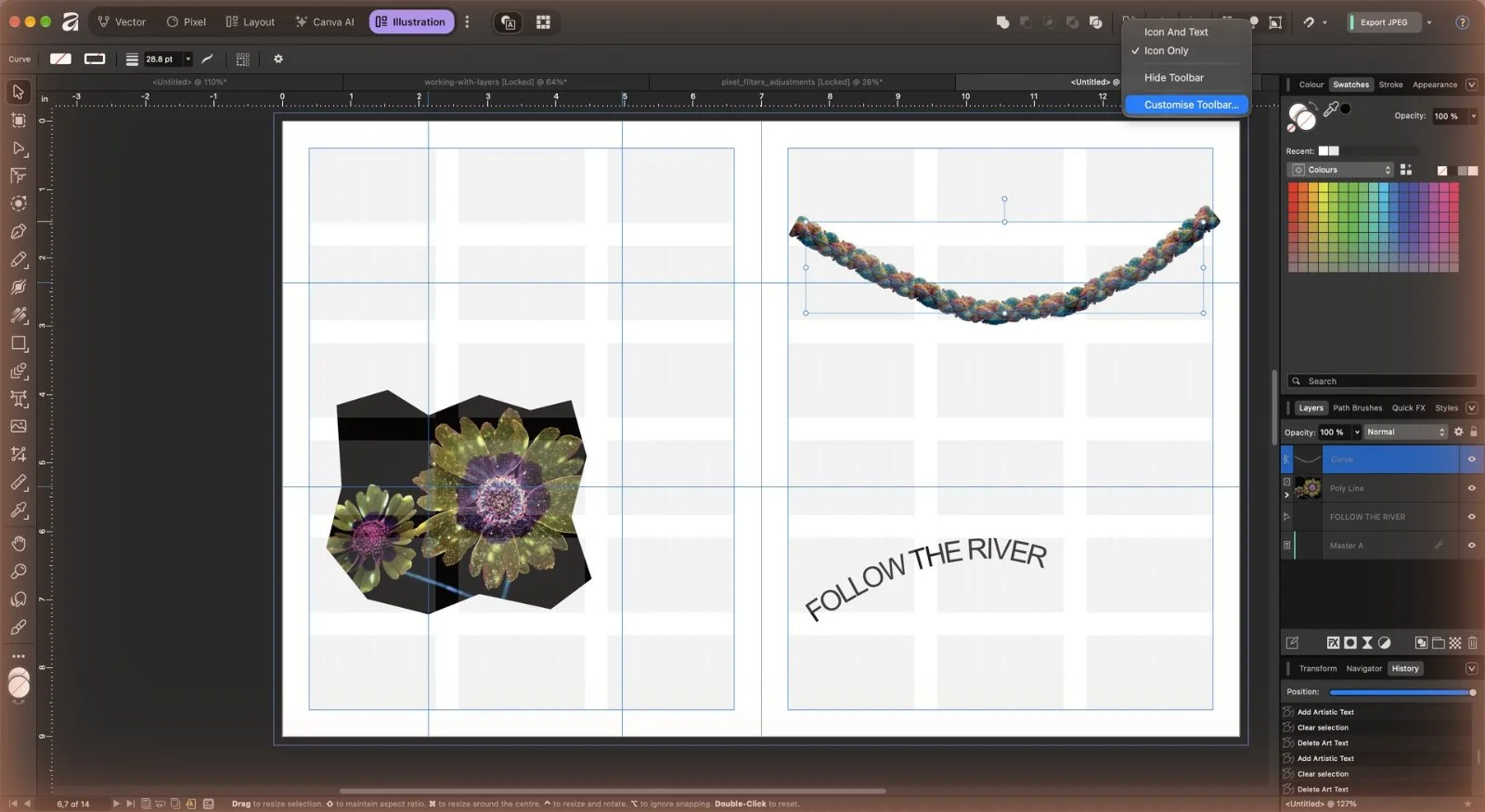Choose the Hand view tool

(19, 543)
